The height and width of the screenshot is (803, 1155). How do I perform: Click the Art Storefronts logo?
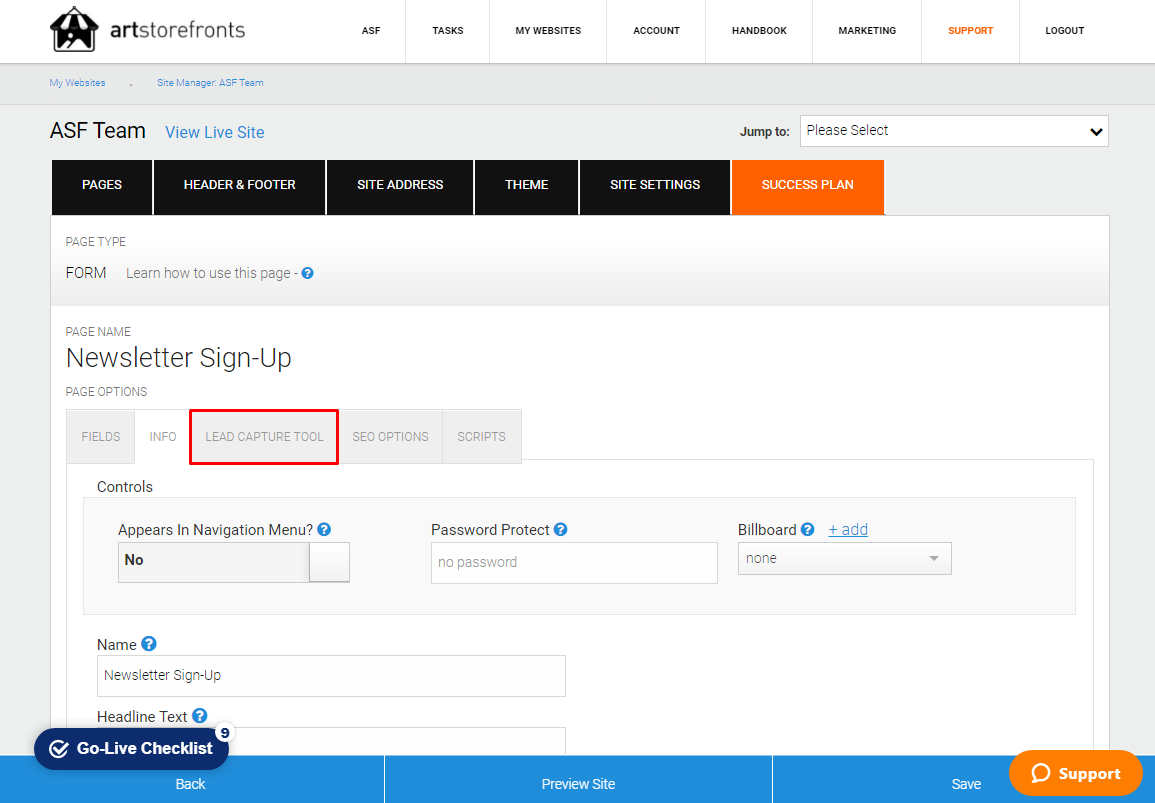click(x=147, y=29)
